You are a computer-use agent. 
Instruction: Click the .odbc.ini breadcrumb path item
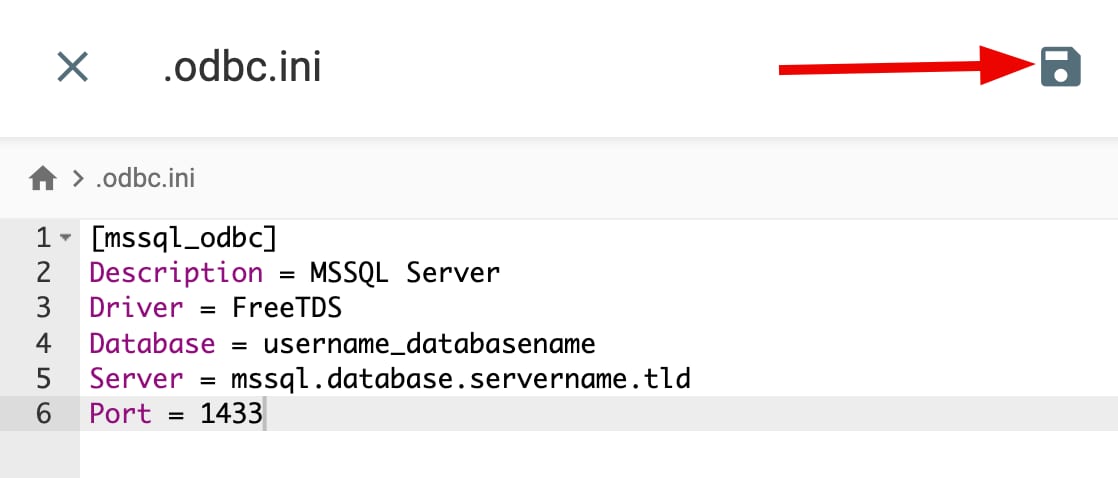[145, 179]
